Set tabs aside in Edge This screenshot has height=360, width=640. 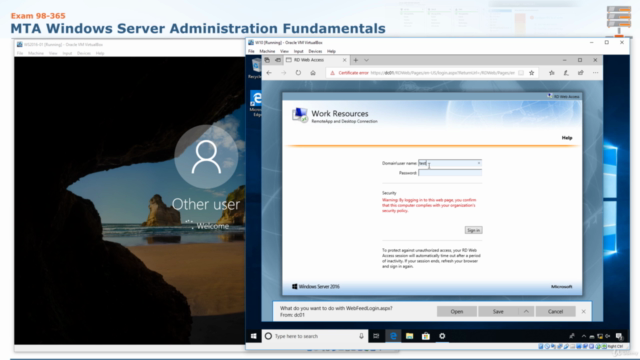pos(278,60)
